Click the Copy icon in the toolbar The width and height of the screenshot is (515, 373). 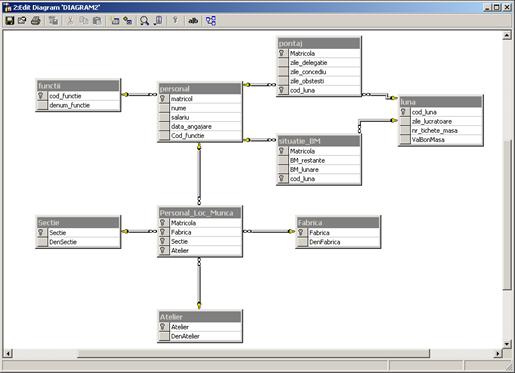point(84,21)
